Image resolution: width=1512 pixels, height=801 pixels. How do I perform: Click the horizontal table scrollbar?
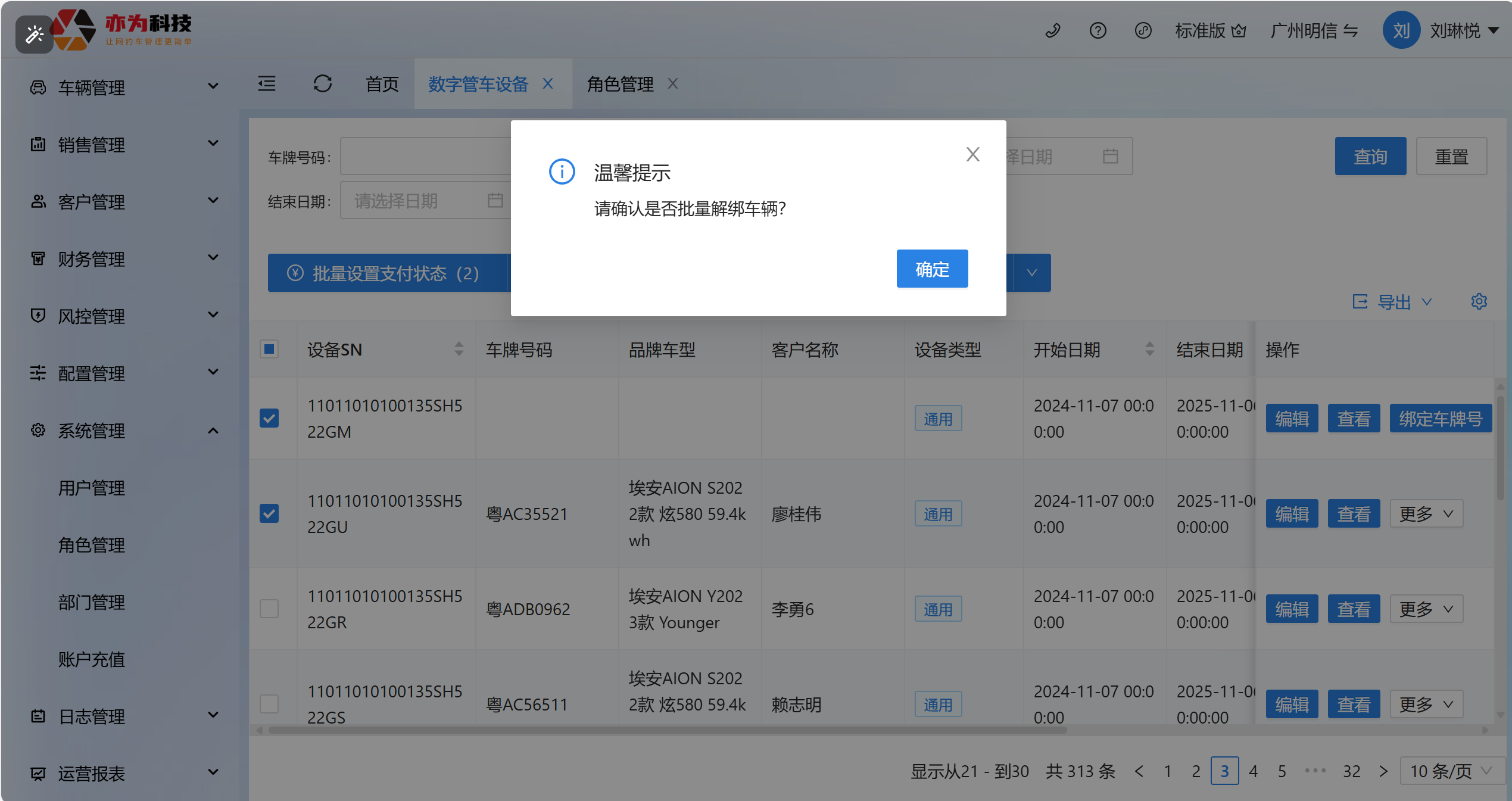[667, 730]
